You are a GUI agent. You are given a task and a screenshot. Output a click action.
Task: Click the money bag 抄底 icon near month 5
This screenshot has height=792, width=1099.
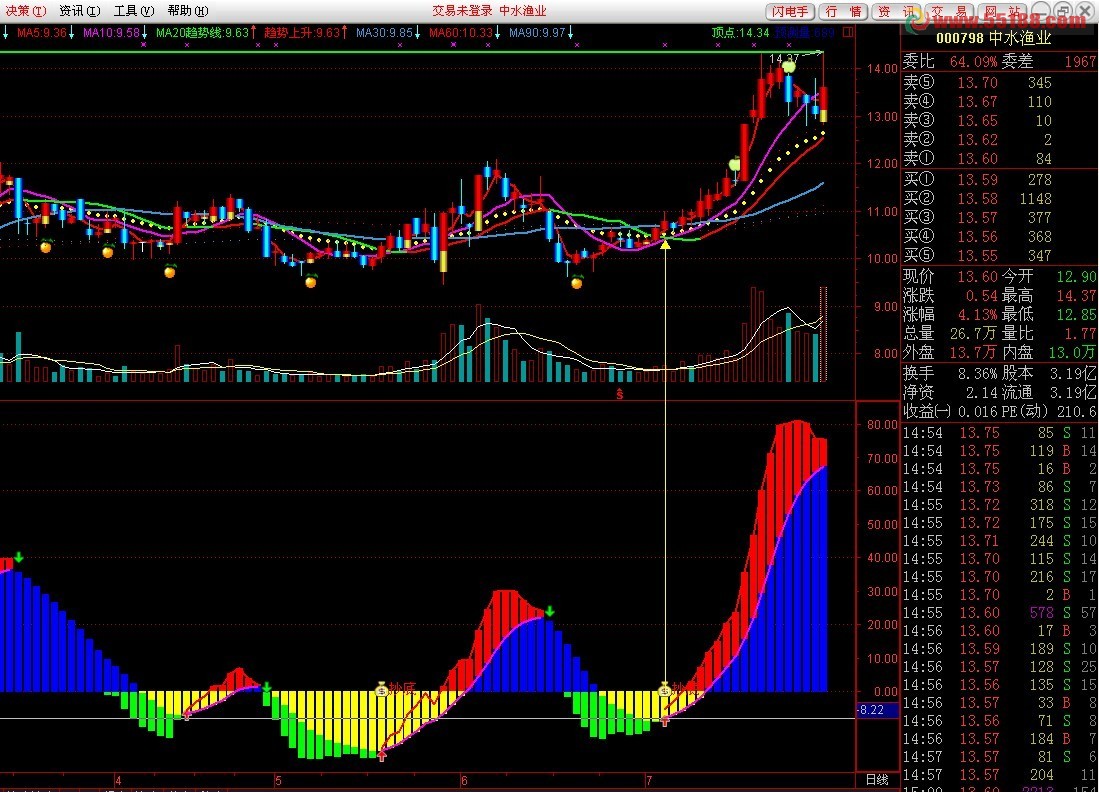[x=381, y=688]
